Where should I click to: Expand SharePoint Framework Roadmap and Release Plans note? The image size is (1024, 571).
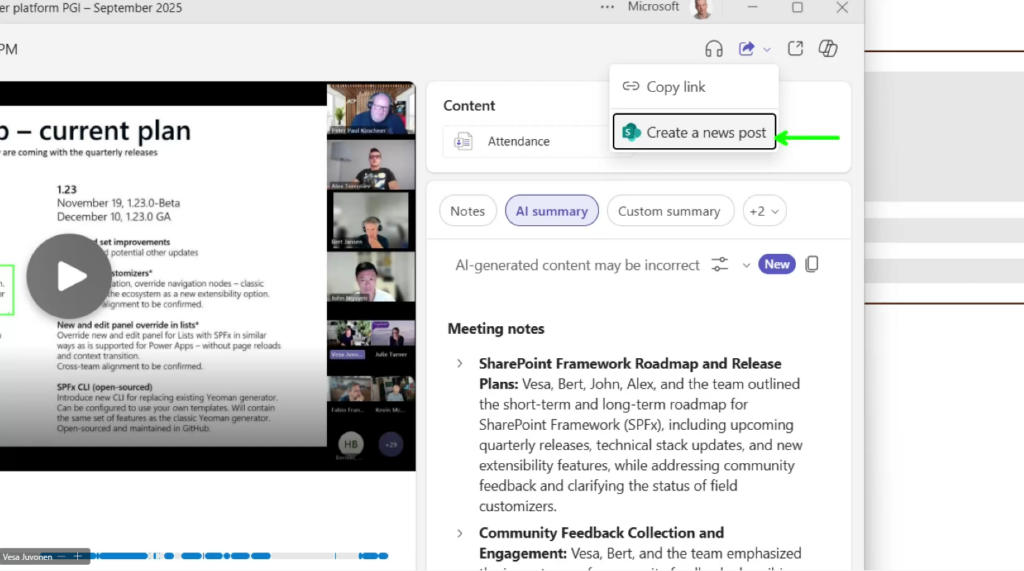[460, 363]
